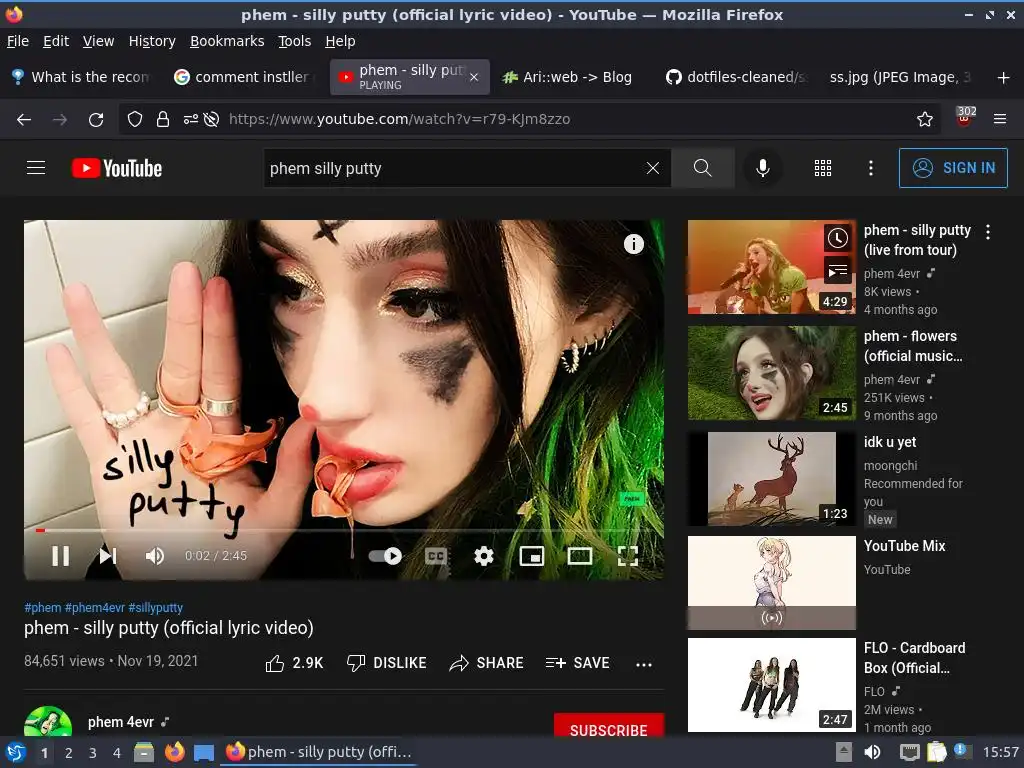Image resolution: width=1024 pixels, height=768 pixels.
Task: Enter fullscreen video mode
Action: coord(628,556)
